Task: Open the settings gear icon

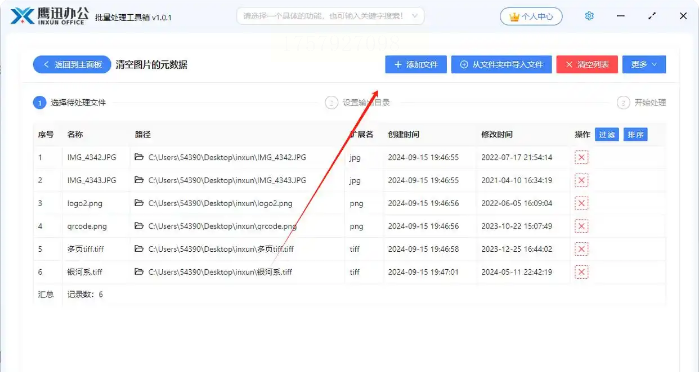Action: tap(589, 16)
